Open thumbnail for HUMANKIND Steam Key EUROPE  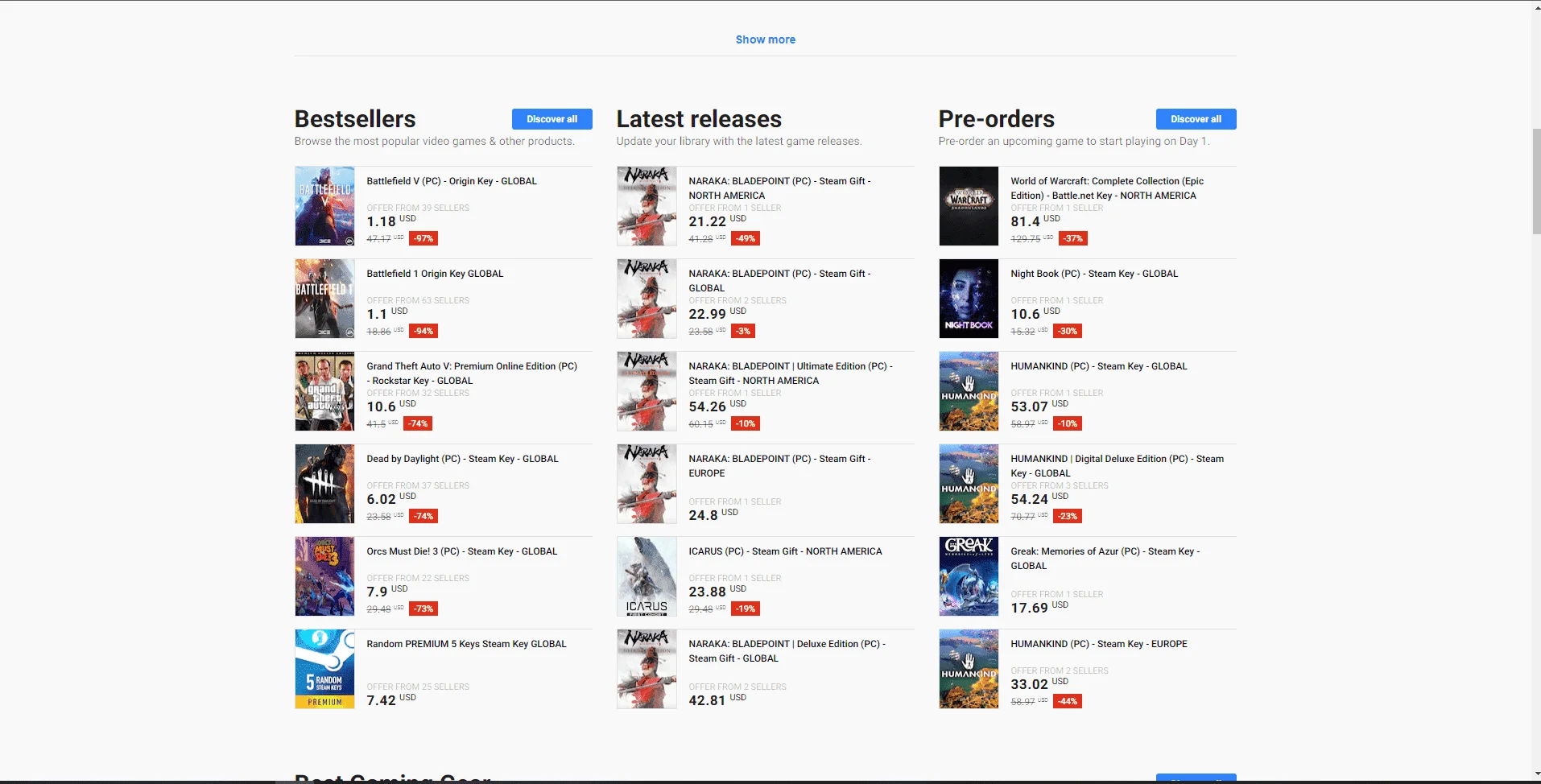pos(969,669)
